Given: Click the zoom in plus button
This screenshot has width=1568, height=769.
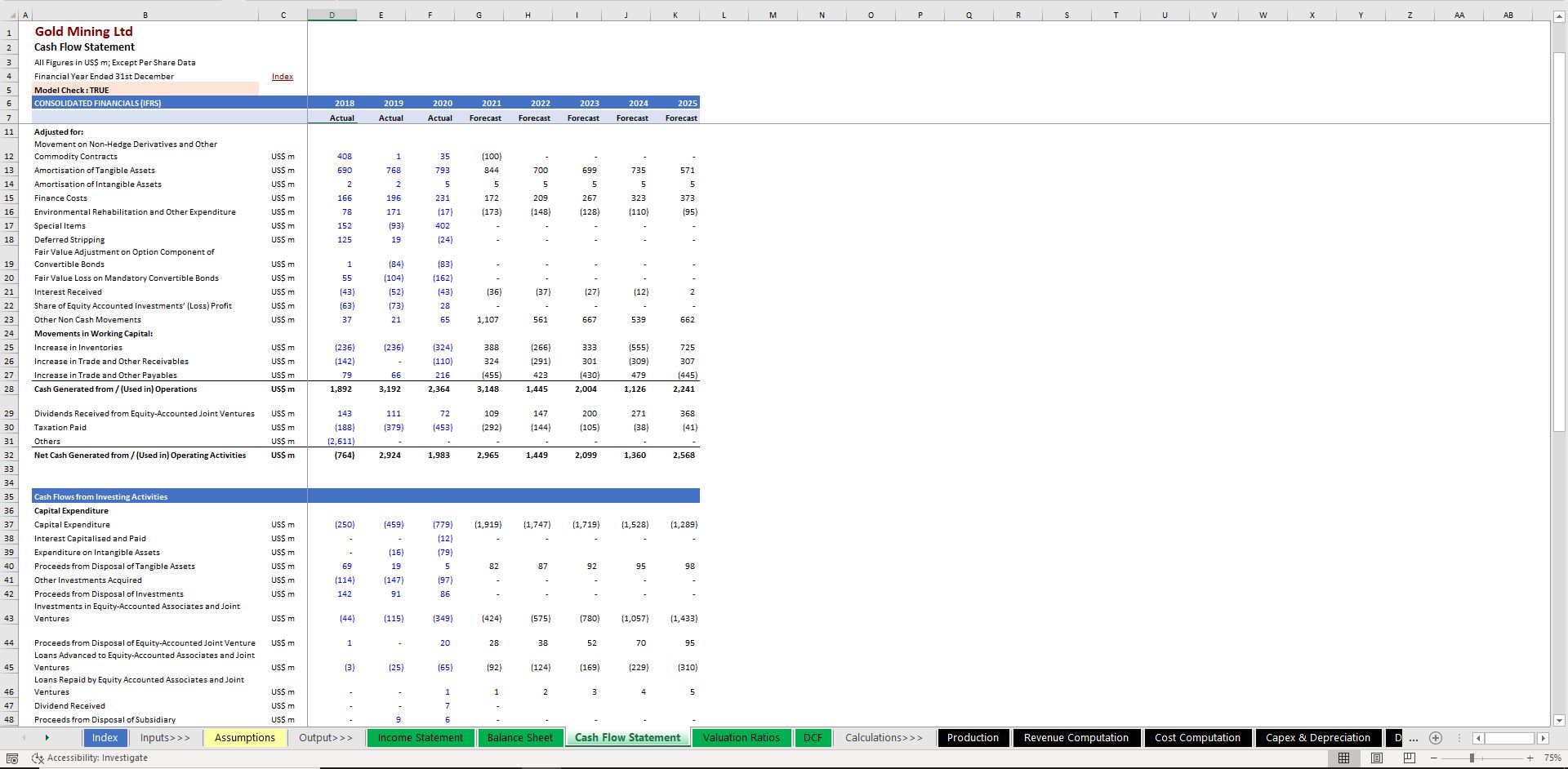Looking at the screenshot, I should (1530, 758).
